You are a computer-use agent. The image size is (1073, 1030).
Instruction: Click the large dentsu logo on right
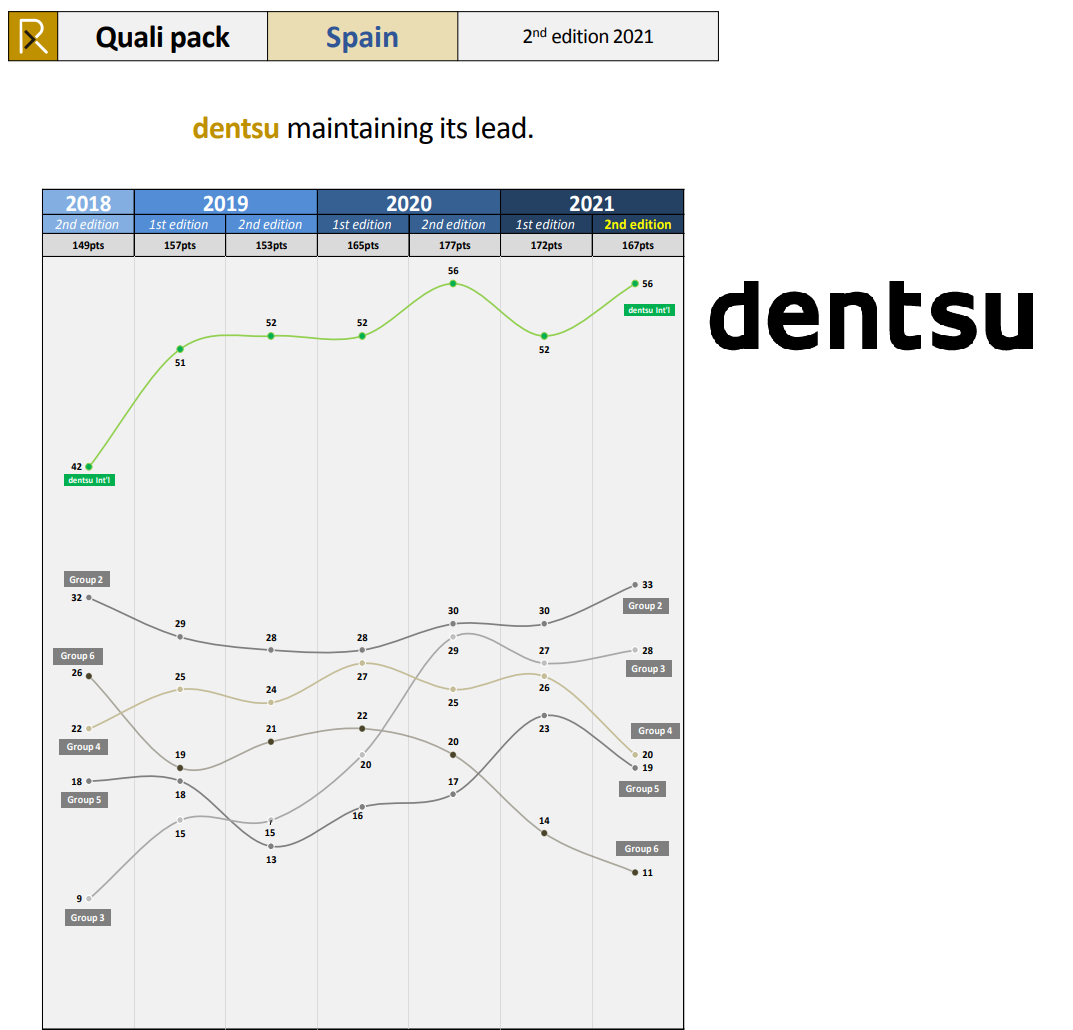pos(871,315)
